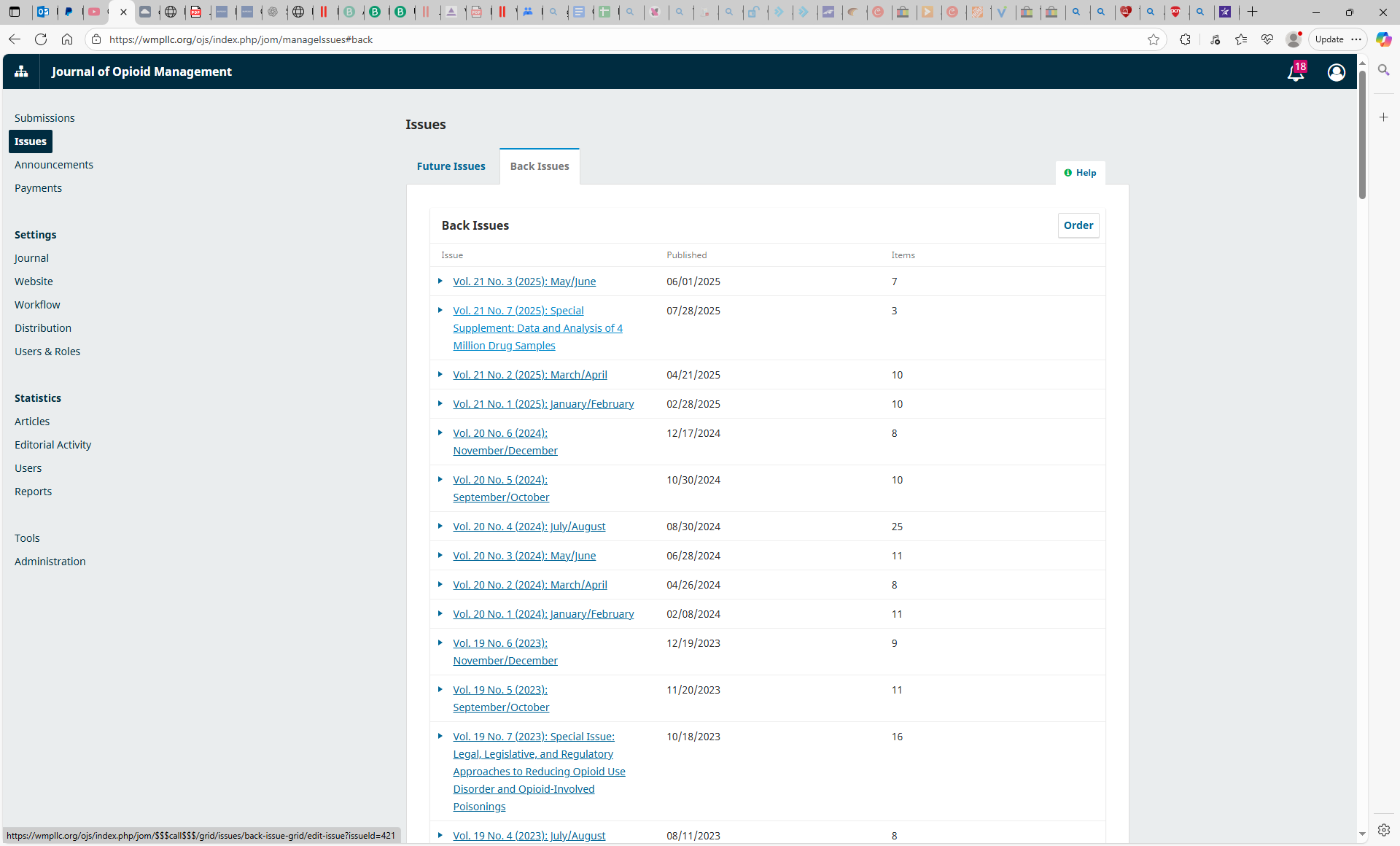The width and height of the screenshot is (1400, 846).
Task: Click the site hierarchy icon beside journal title
Action: (21, 71)
